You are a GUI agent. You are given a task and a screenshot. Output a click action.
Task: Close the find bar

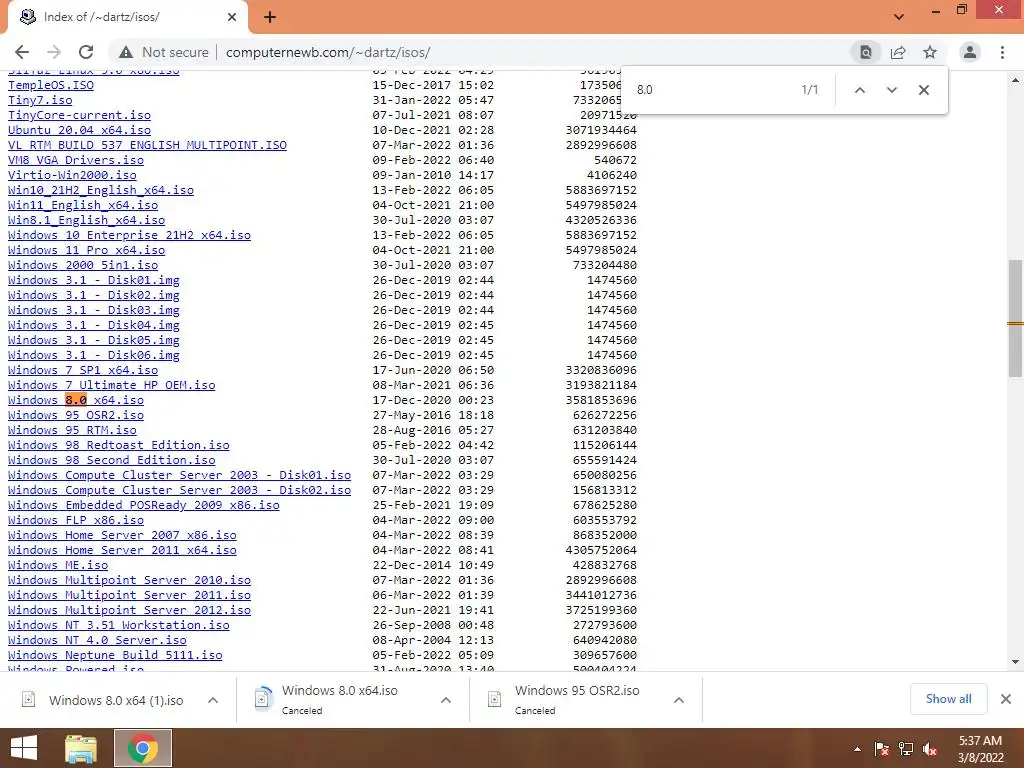point(923,90)
